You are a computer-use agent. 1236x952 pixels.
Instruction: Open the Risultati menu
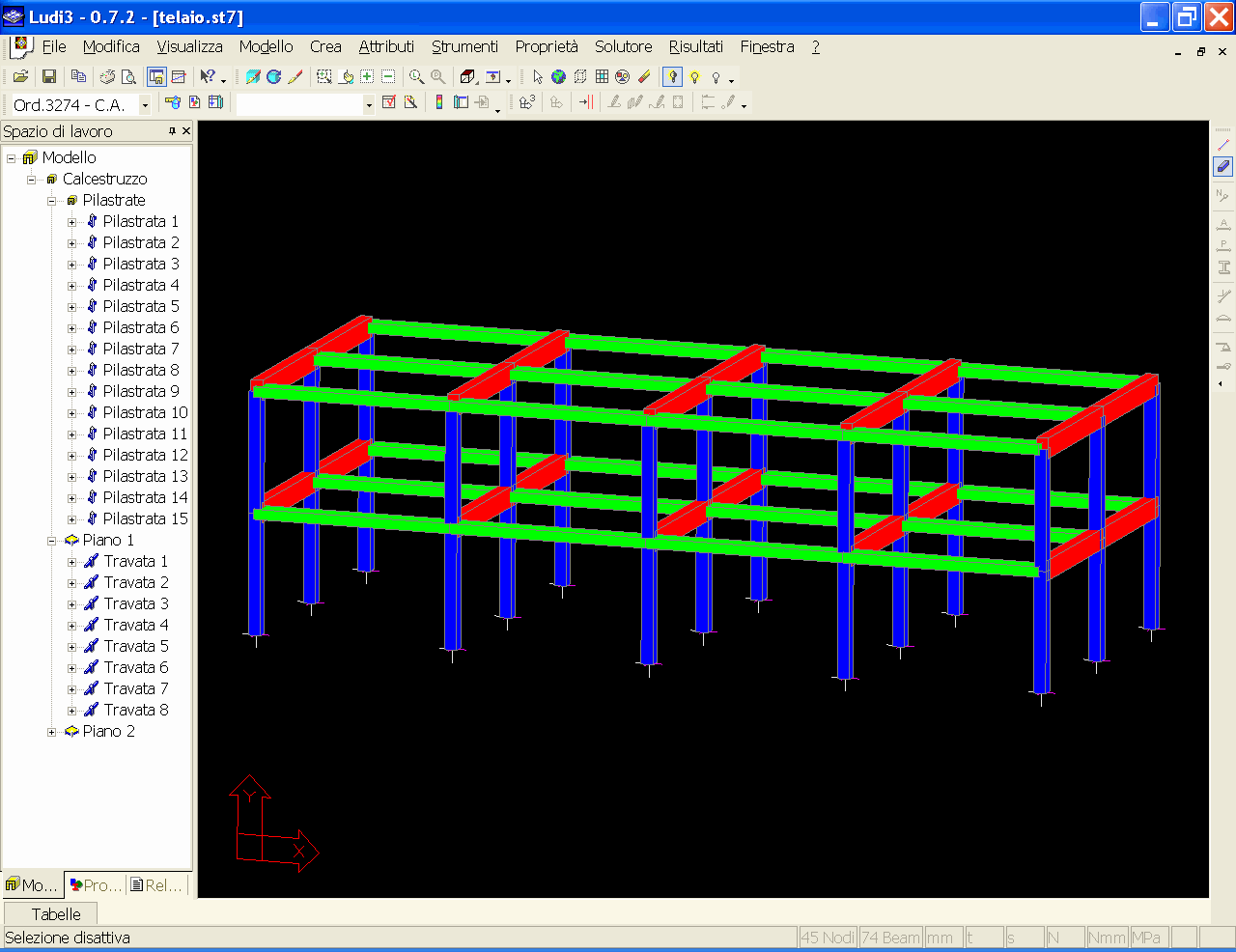click(695, 46)
